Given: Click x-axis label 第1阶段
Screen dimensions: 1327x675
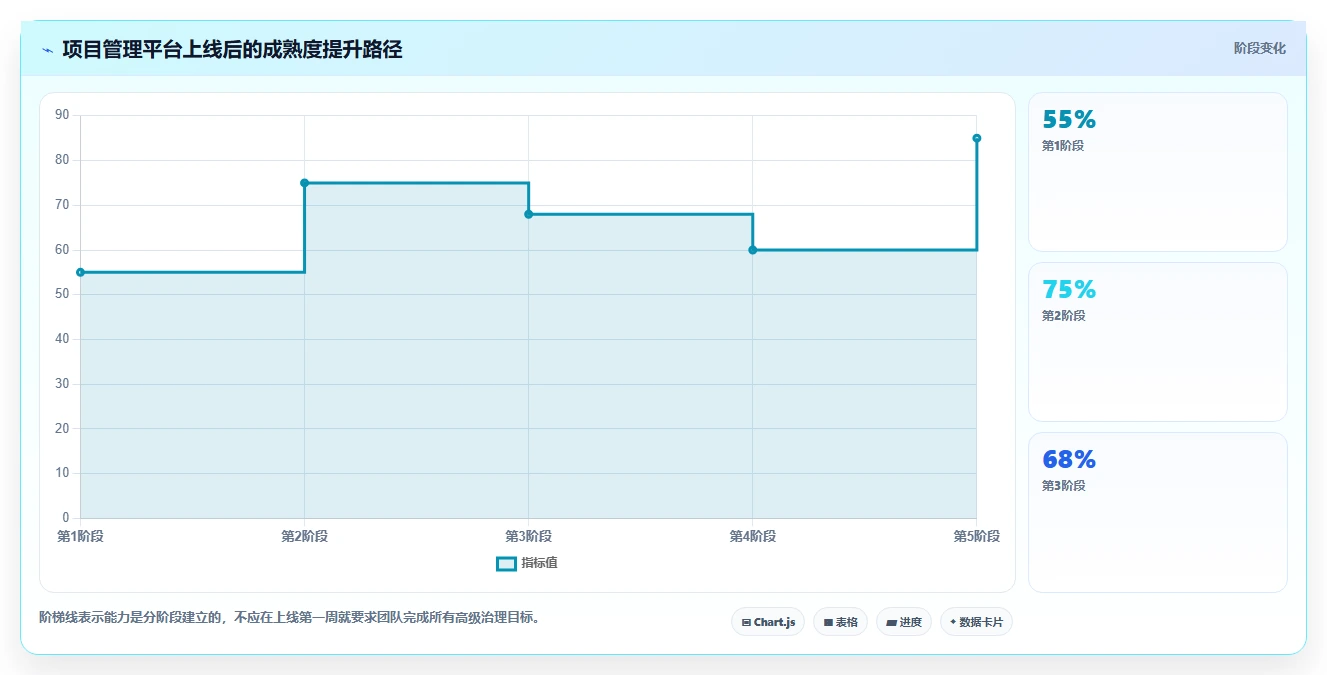Looking at the screenshot, I should pyautogui.click(x=80, y=537).
